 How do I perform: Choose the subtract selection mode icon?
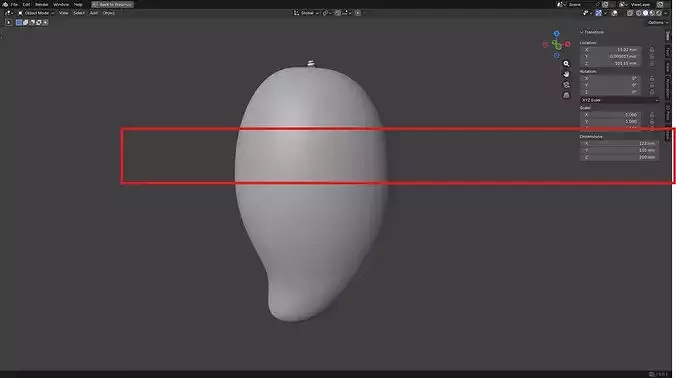(x=32, y=22)
